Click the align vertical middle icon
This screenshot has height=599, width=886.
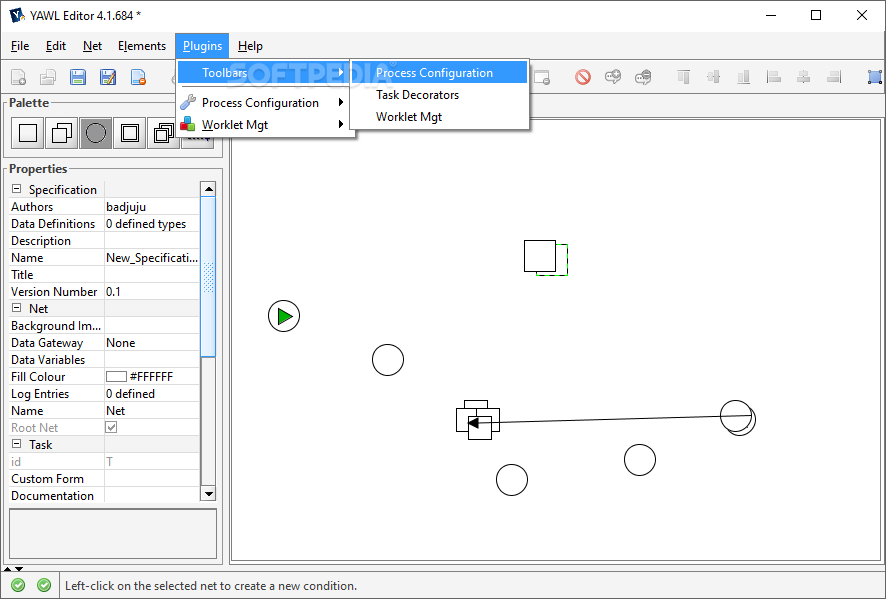pos(714,77)
